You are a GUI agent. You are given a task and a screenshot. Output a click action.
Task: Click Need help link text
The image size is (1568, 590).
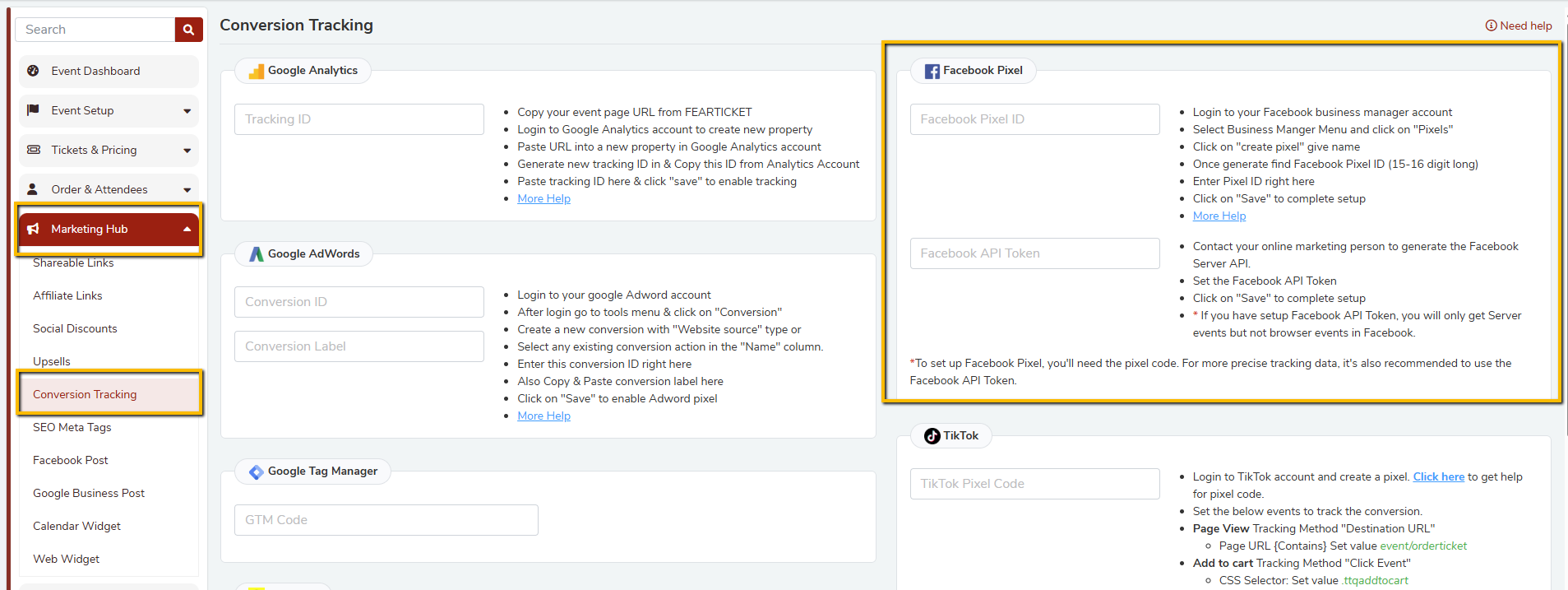coord(1526,26)
